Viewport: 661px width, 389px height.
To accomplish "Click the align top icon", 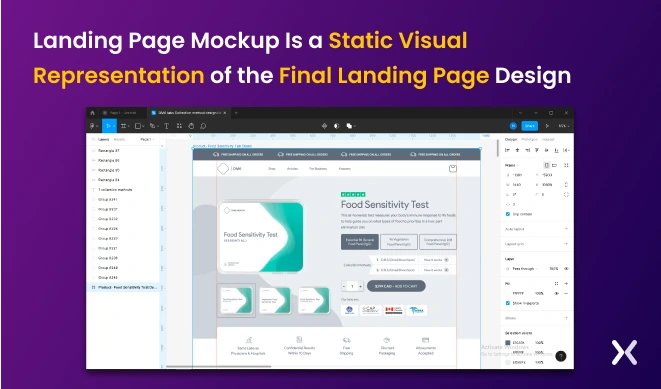I will (537, 150).
